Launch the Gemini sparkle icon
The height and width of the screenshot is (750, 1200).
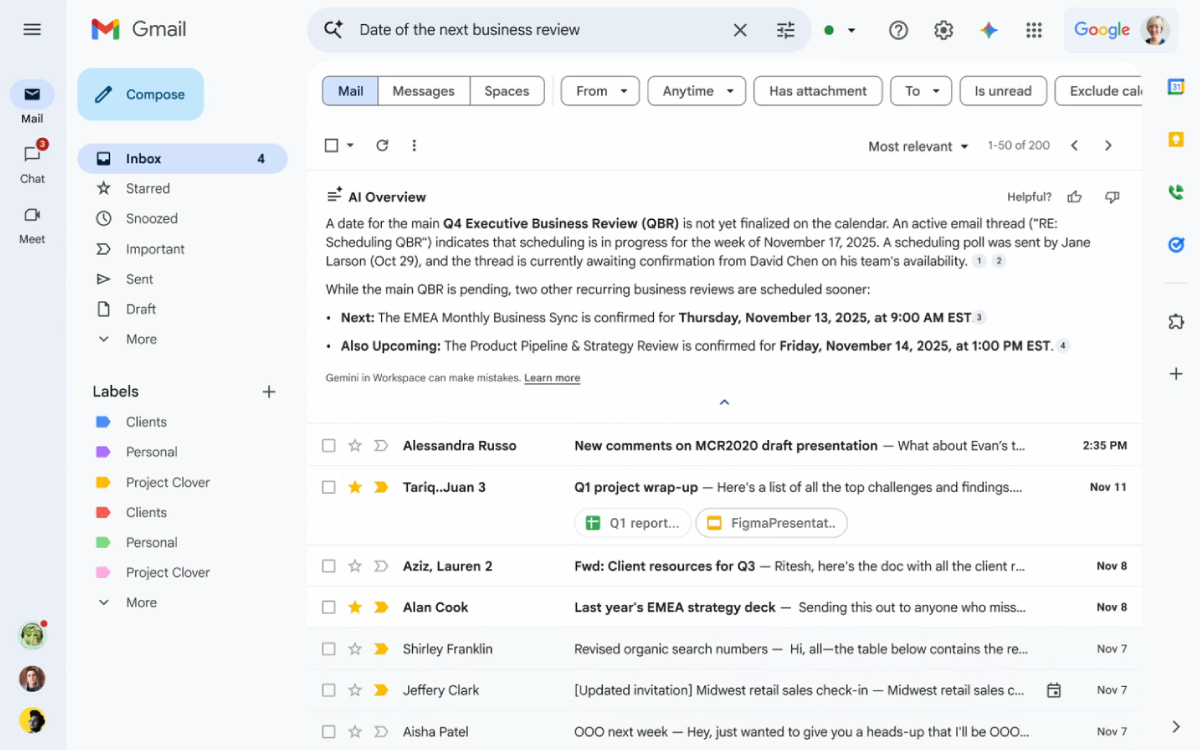(x=988, y=30)
